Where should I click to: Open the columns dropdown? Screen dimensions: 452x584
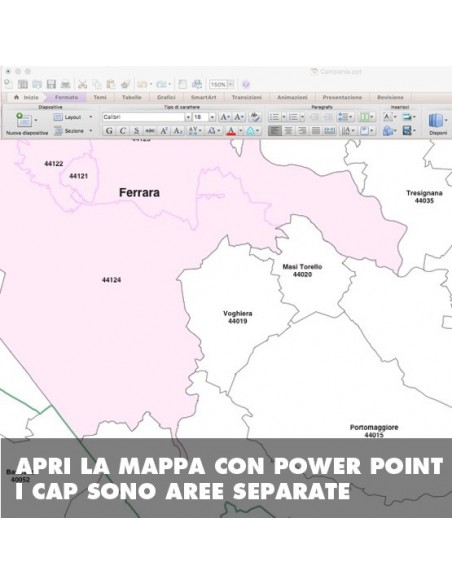point(366,117)
